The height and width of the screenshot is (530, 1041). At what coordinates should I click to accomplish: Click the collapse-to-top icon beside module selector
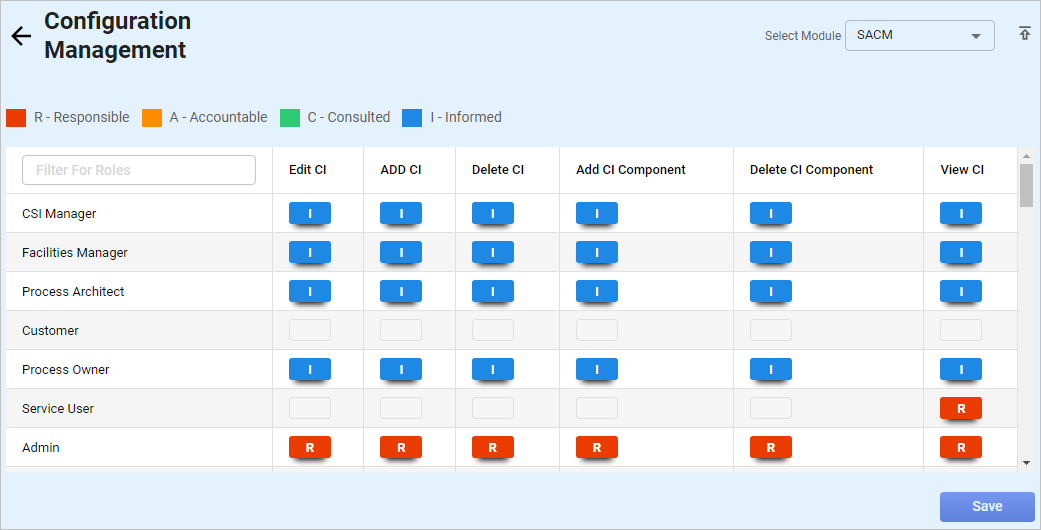coord(1024,34)
